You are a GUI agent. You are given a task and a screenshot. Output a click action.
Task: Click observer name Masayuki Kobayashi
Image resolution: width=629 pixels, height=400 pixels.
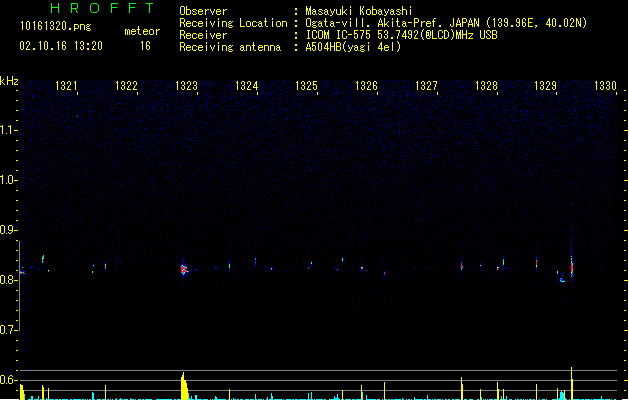coord(359,11)
